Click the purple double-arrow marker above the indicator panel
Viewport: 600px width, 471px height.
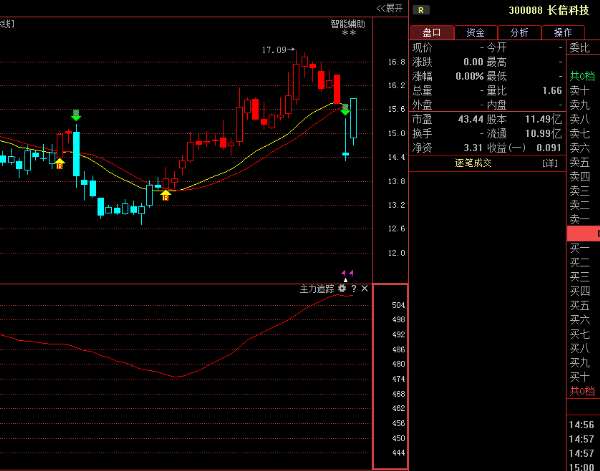click(x=347, y=272)
